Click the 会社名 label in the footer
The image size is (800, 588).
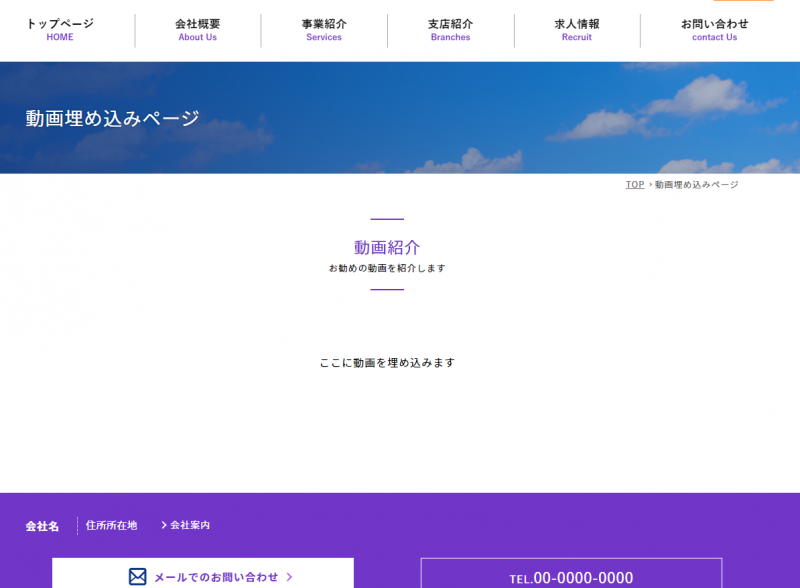(42, 526)
